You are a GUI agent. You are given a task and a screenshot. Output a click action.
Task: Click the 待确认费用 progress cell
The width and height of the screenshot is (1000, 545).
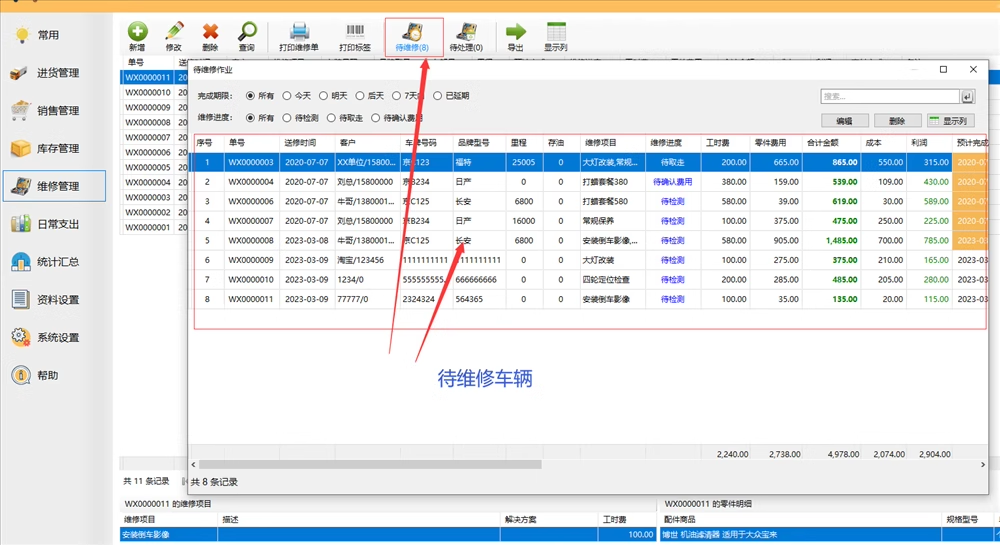point(673,182)
